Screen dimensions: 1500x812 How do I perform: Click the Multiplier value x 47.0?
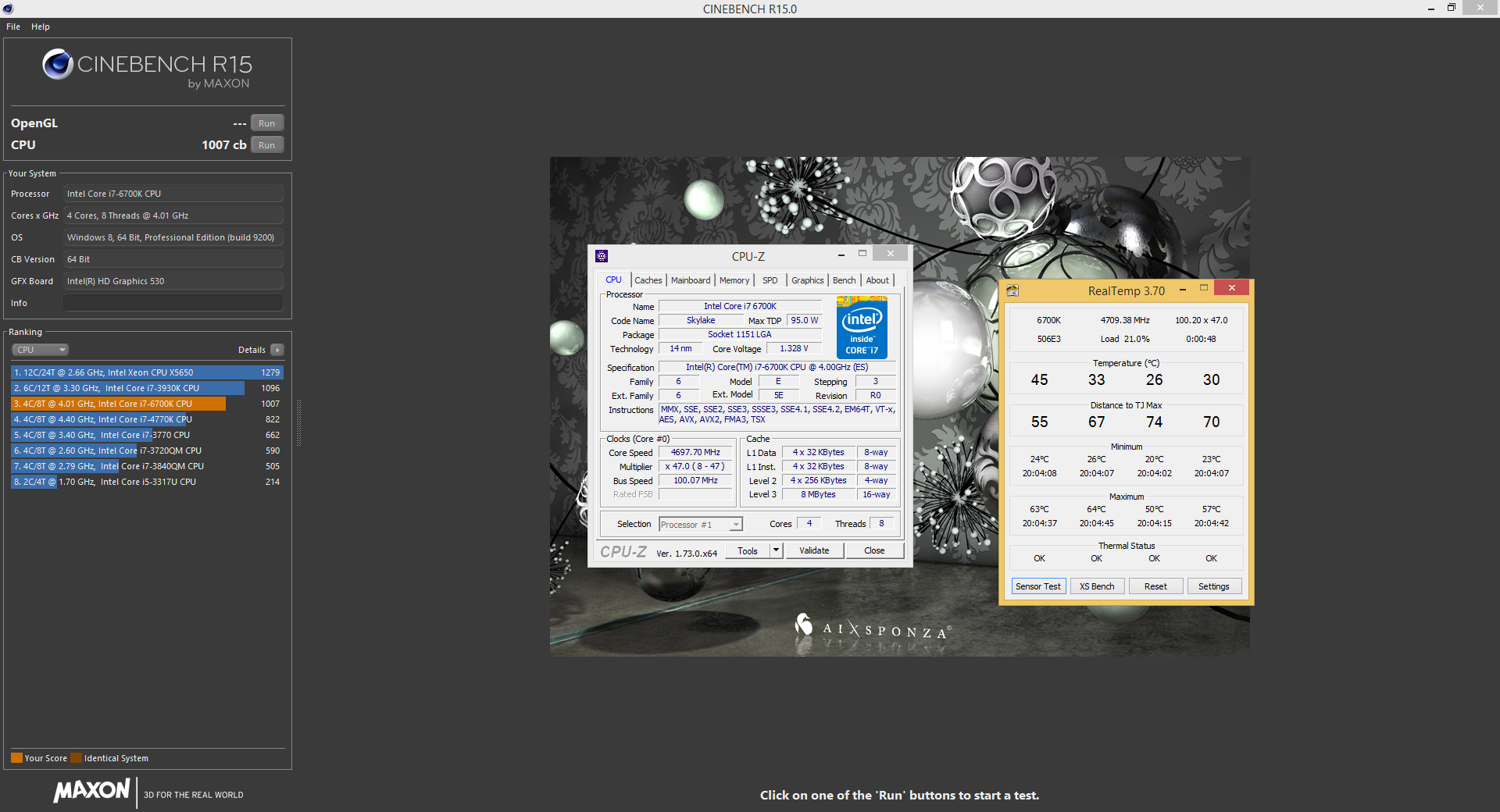(695, 466)
